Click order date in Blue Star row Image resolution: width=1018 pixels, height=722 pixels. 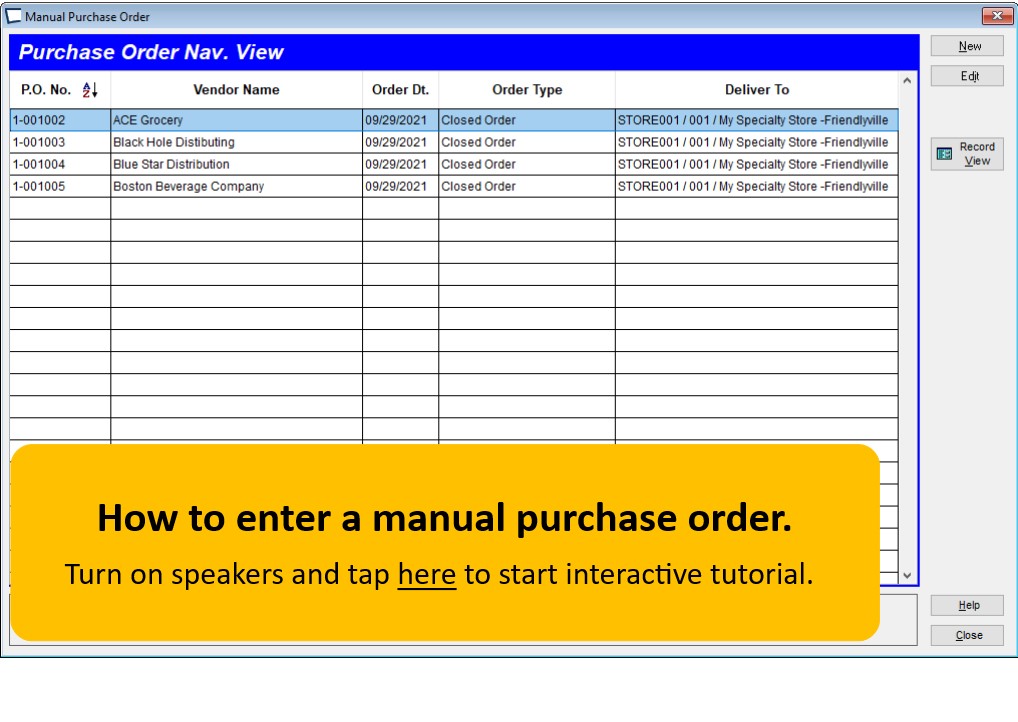click(401, 164)
